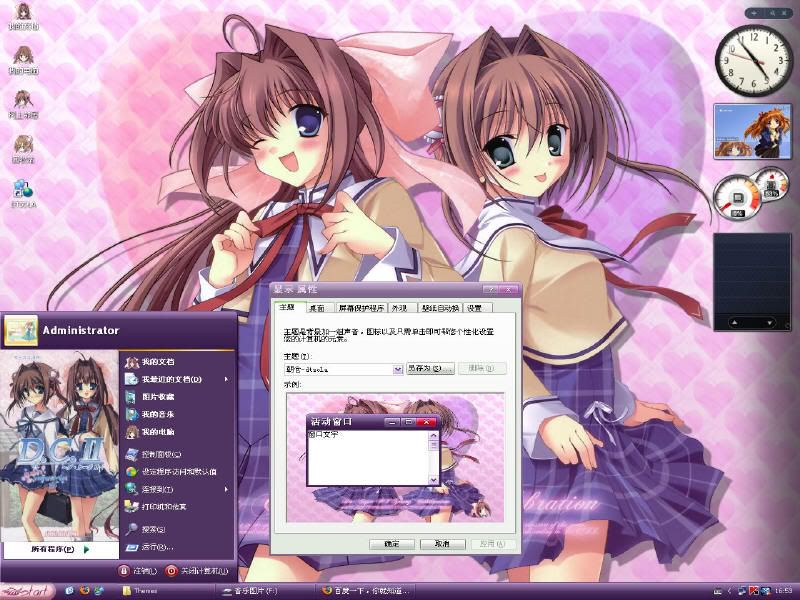This screenshot has width=800, height=600.
Task: Click the plus button atop the sidebar
Action: (755, 13)
